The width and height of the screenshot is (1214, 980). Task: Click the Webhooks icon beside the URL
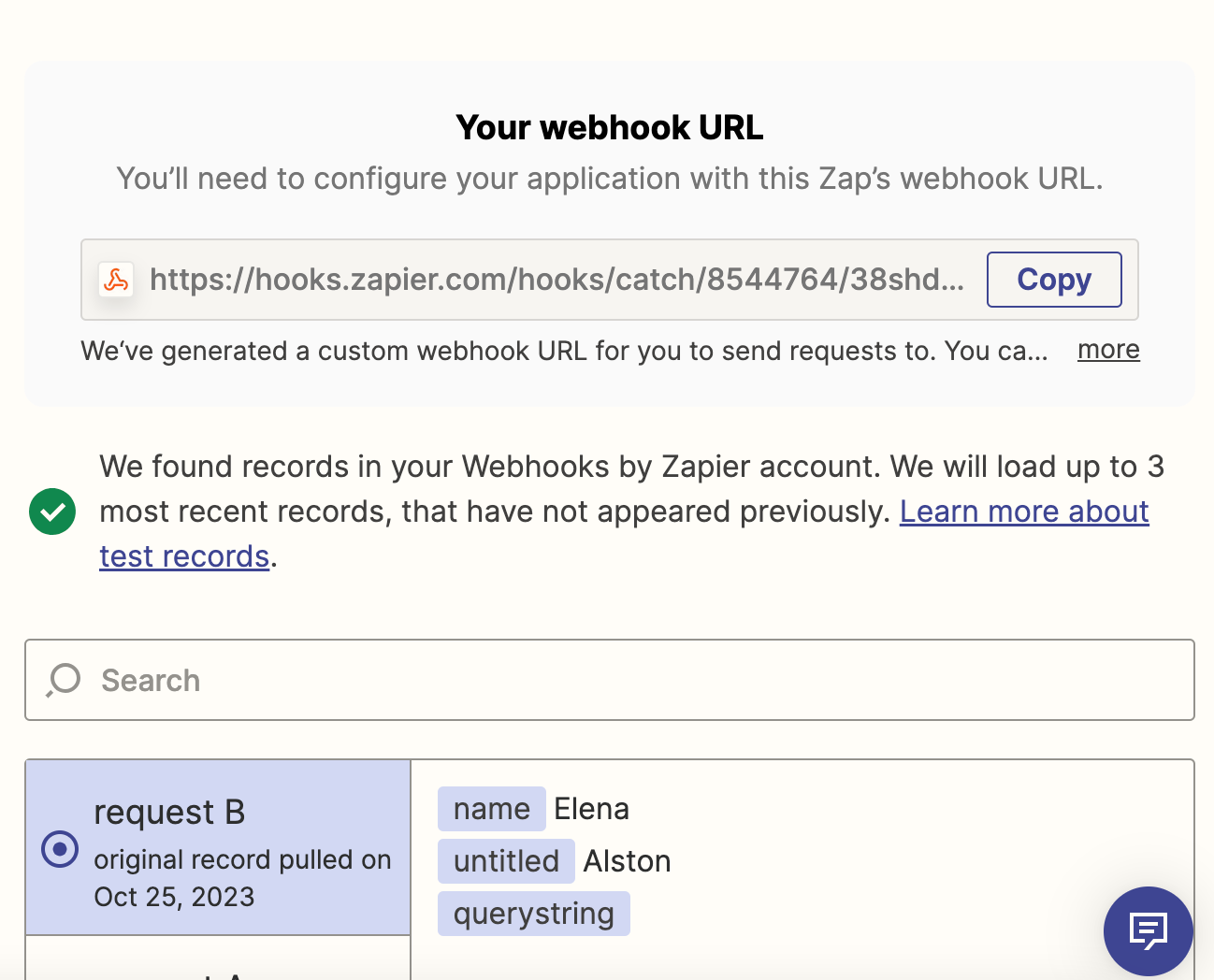[x=116, y=280]
